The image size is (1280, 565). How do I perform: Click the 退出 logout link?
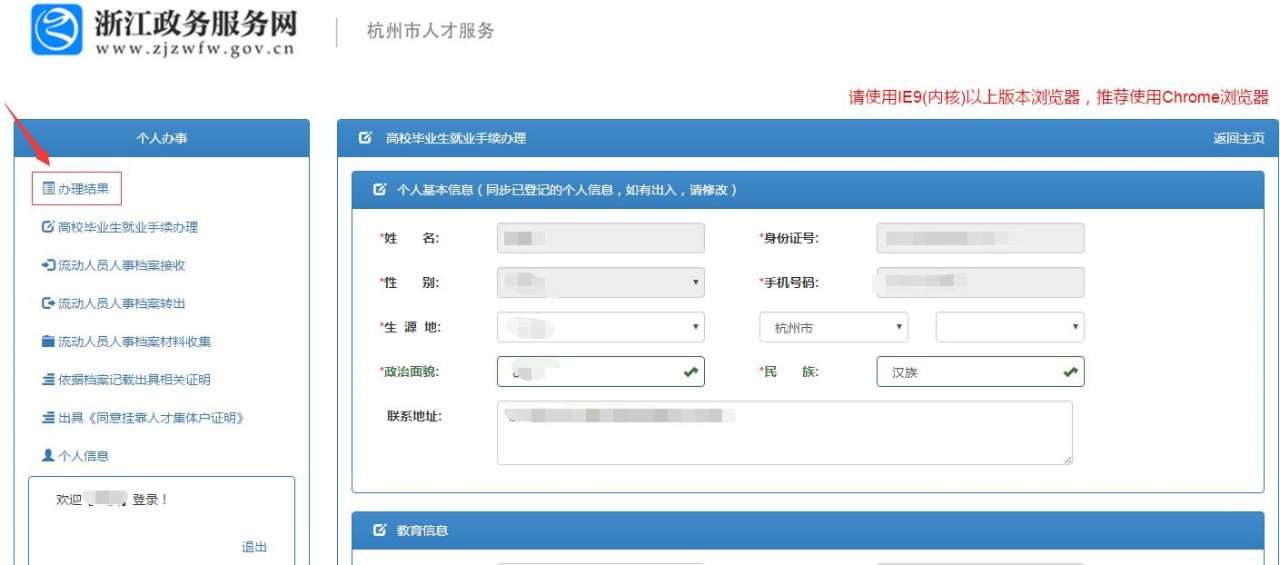click(x=254, y=547)
